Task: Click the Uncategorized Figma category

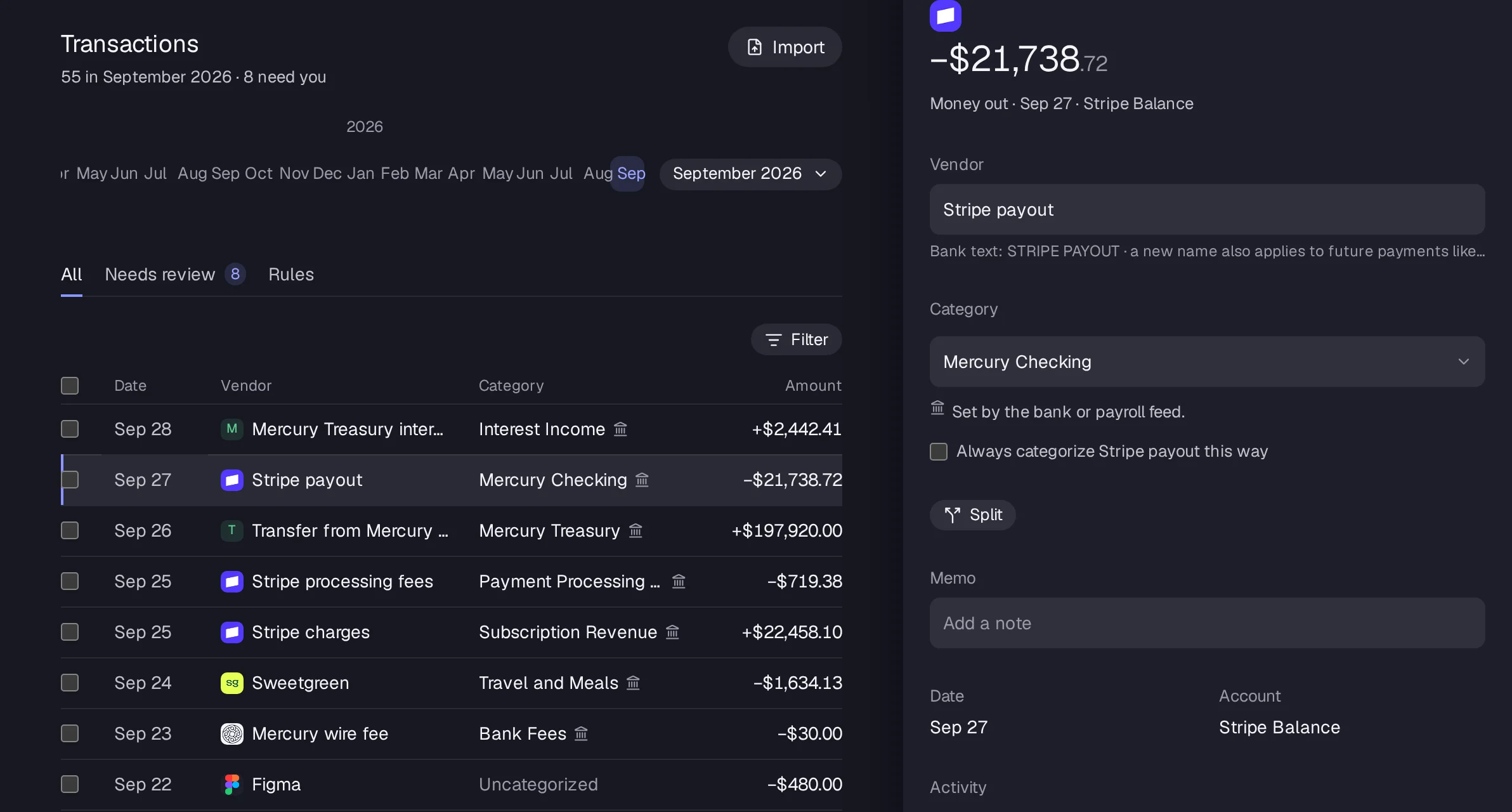Action: pyautogui.click(x=538, y=785)
